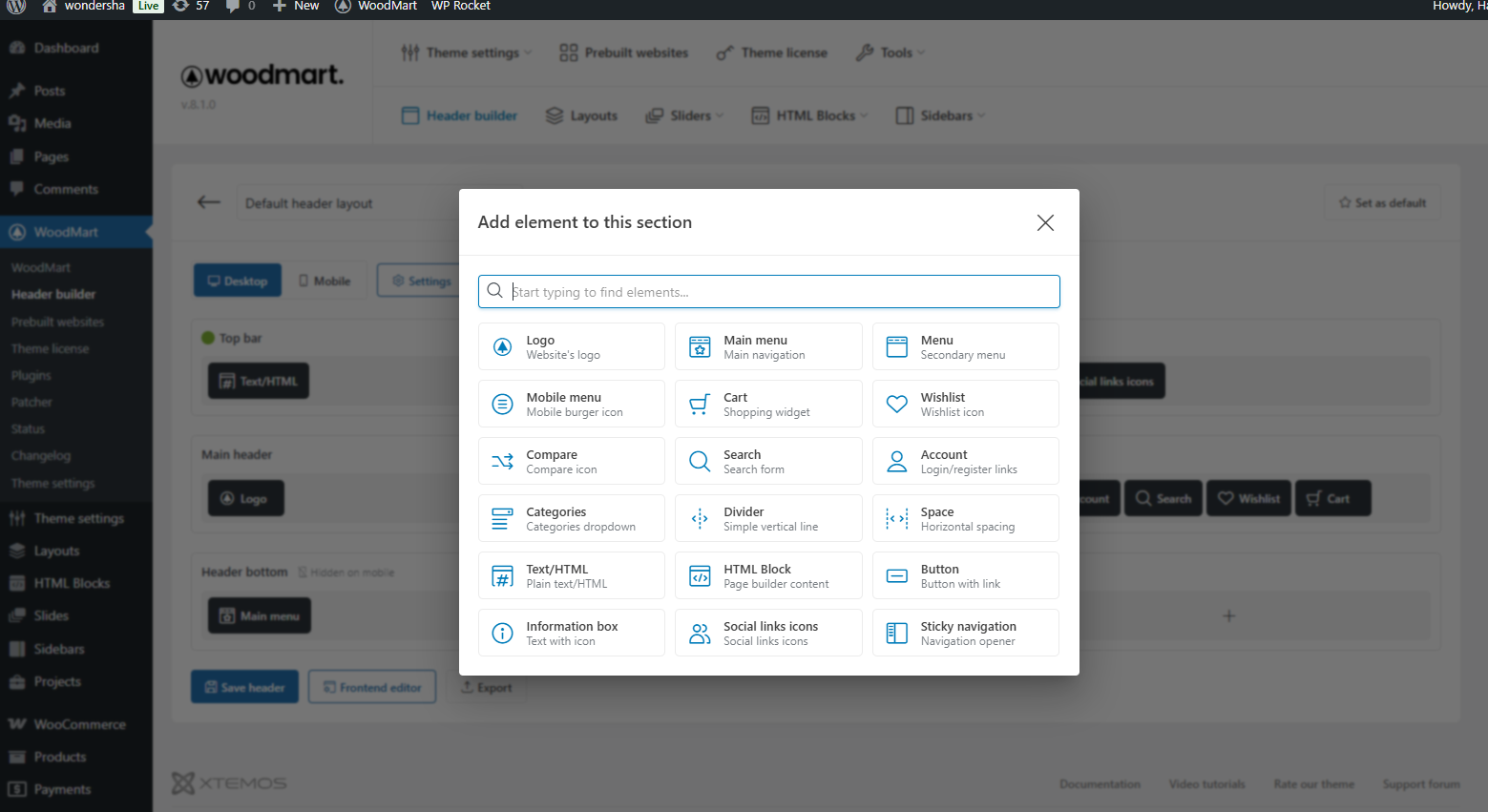Add the HTML Block element
Viewport: 1488px width, 812px height.
768,575
